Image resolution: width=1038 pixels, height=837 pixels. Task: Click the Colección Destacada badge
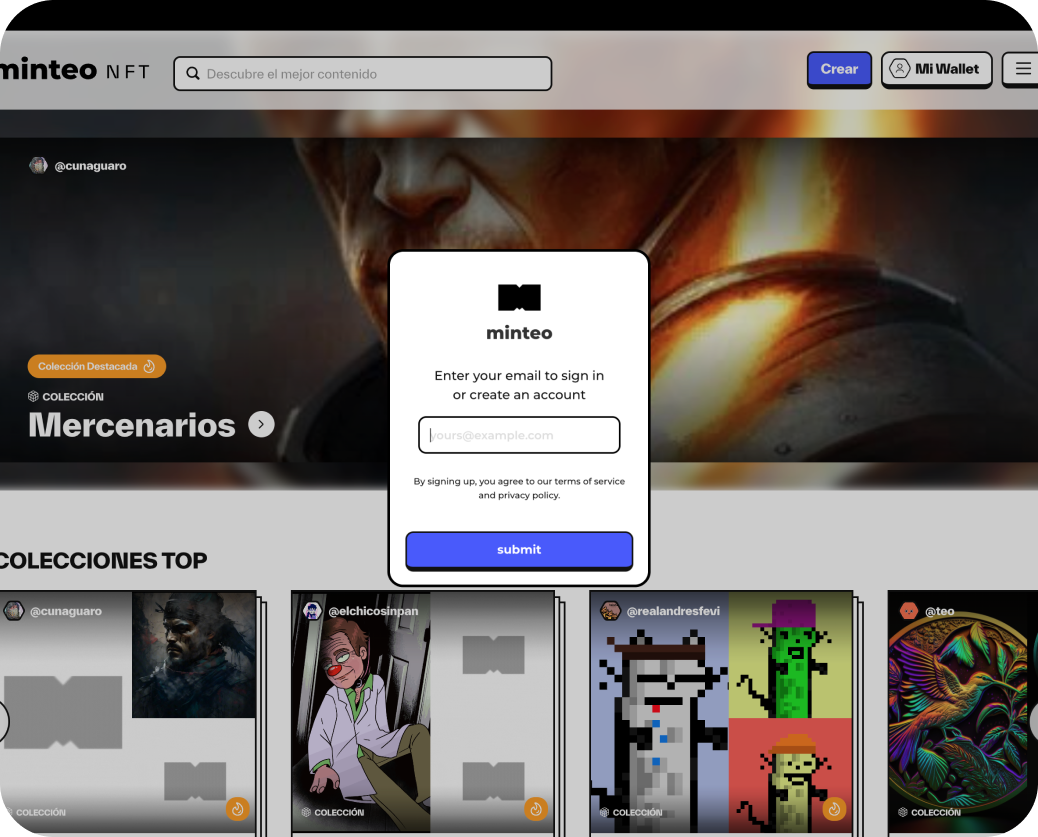[x=97, y=366]
